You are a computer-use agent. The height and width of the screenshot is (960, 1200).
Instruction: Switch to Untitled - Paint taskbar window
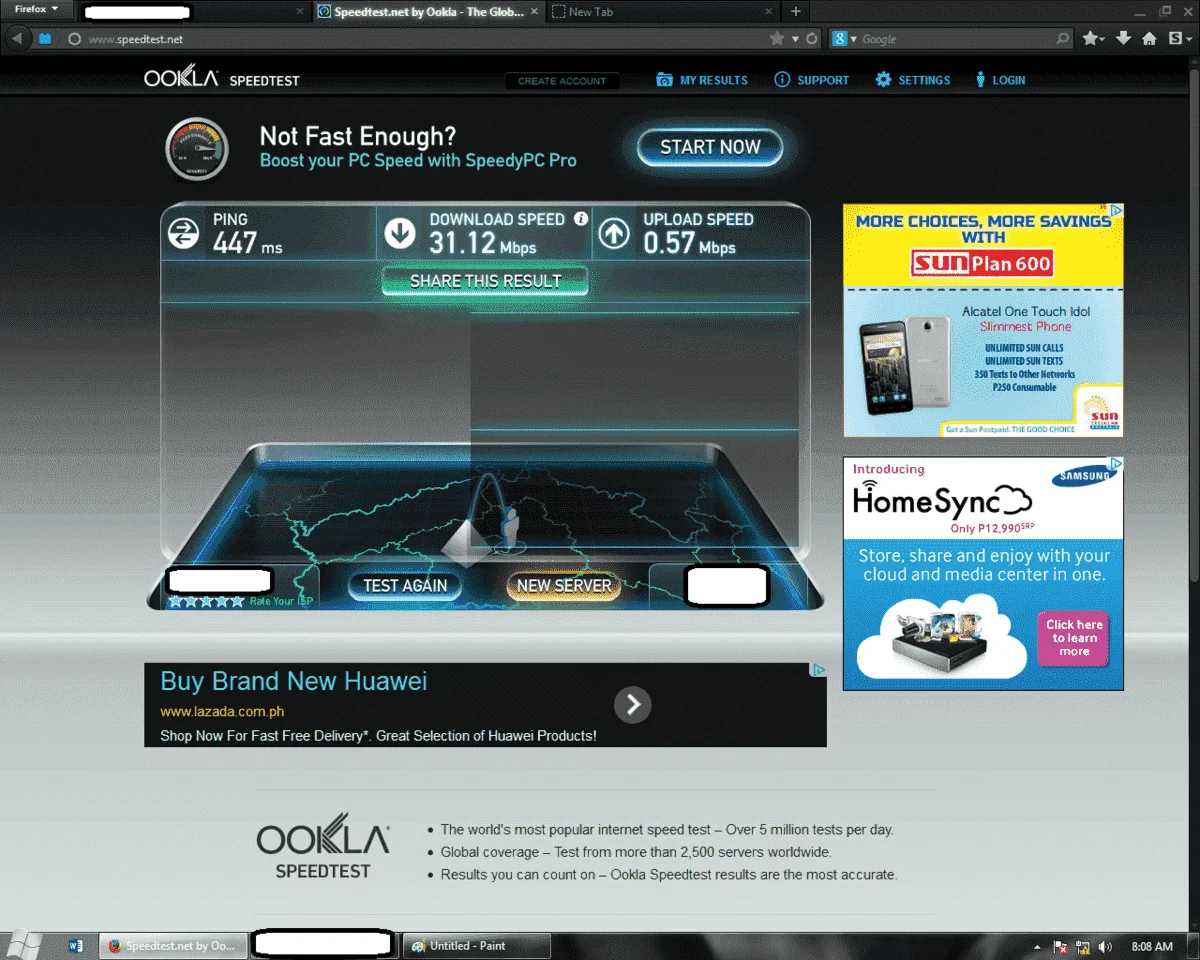(477, 945)
